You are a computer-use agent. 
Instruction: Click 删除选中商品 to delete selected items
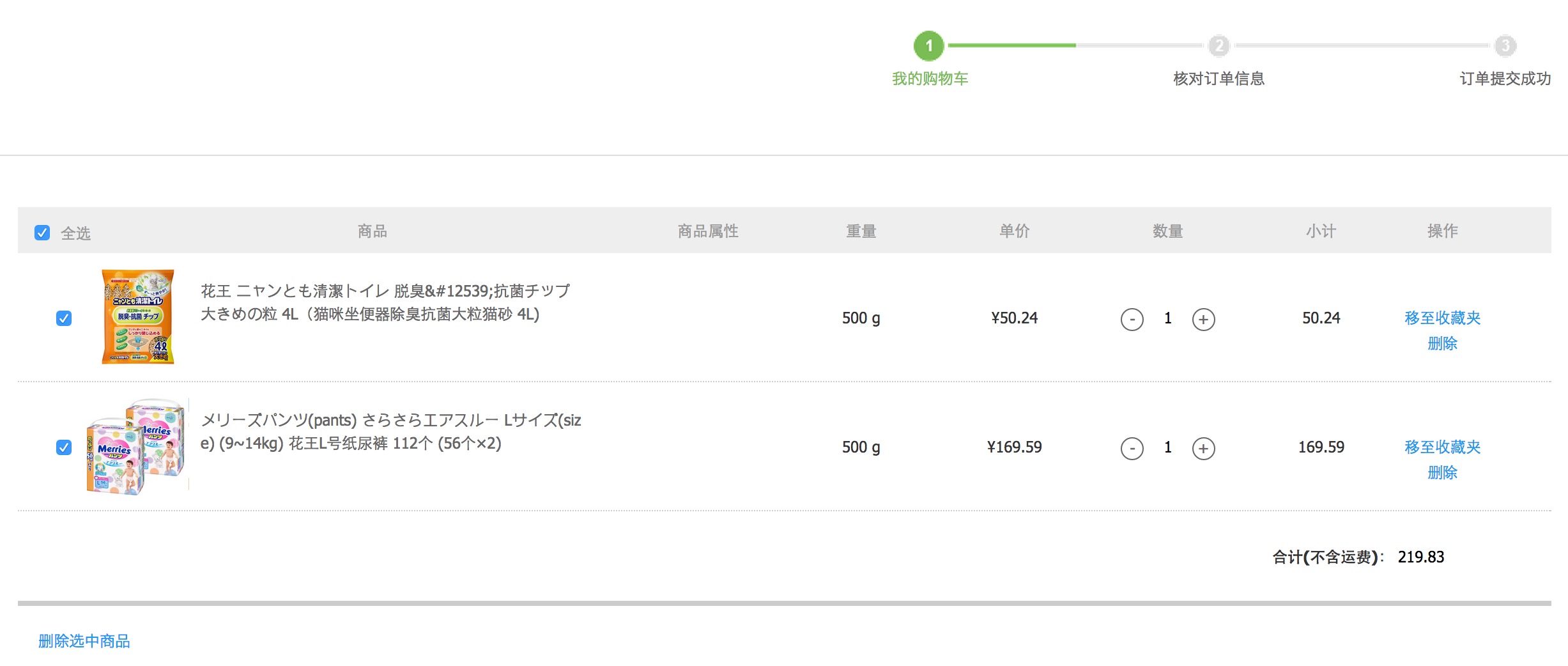(84, 641)
